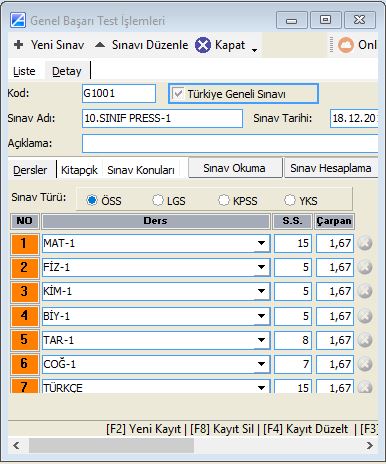Select the YKS exam type radio button

pyautogui.click(x=290, y=200)
